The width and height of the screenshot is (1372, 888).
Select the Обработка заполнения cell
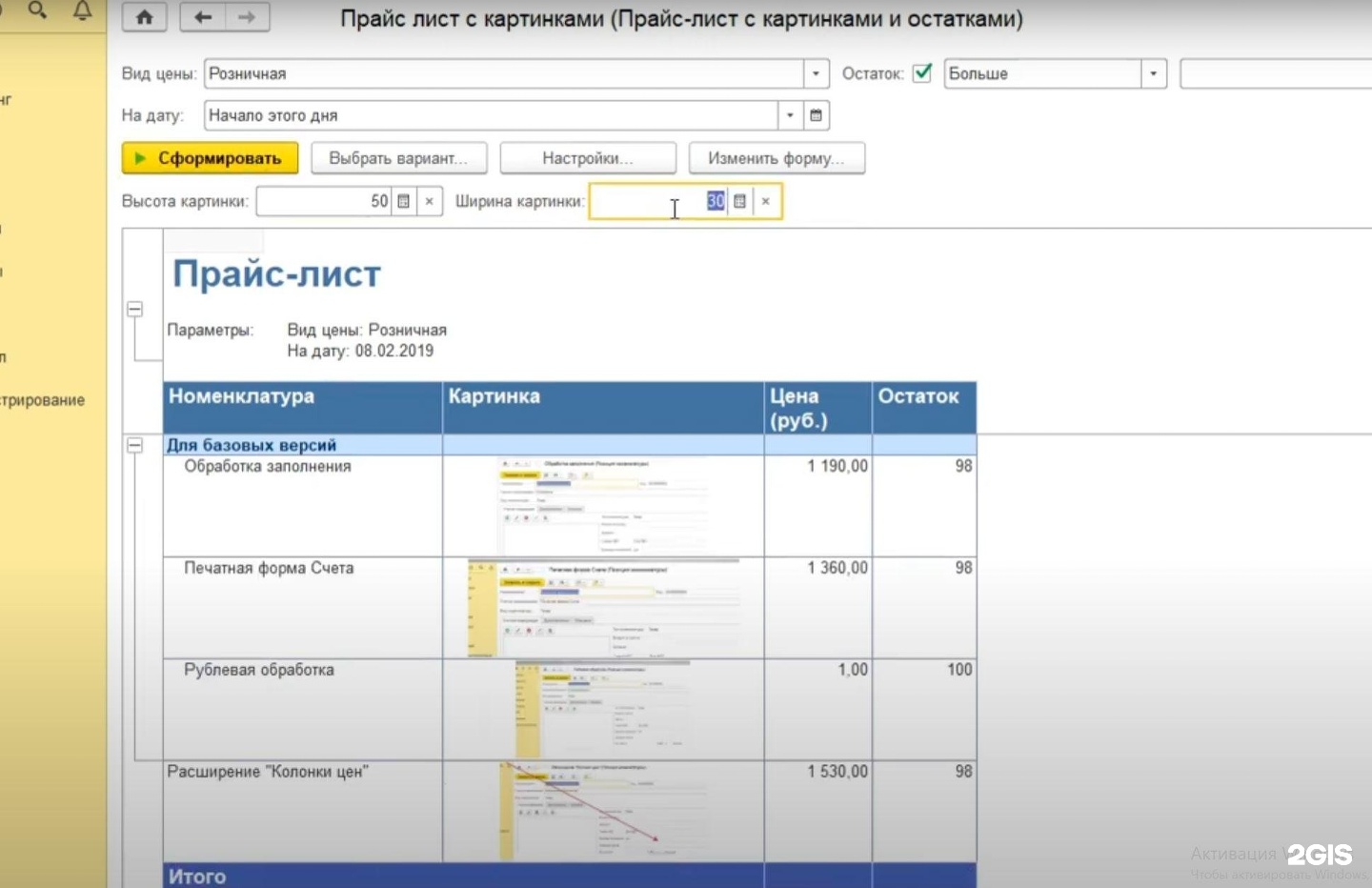point(303,506)
